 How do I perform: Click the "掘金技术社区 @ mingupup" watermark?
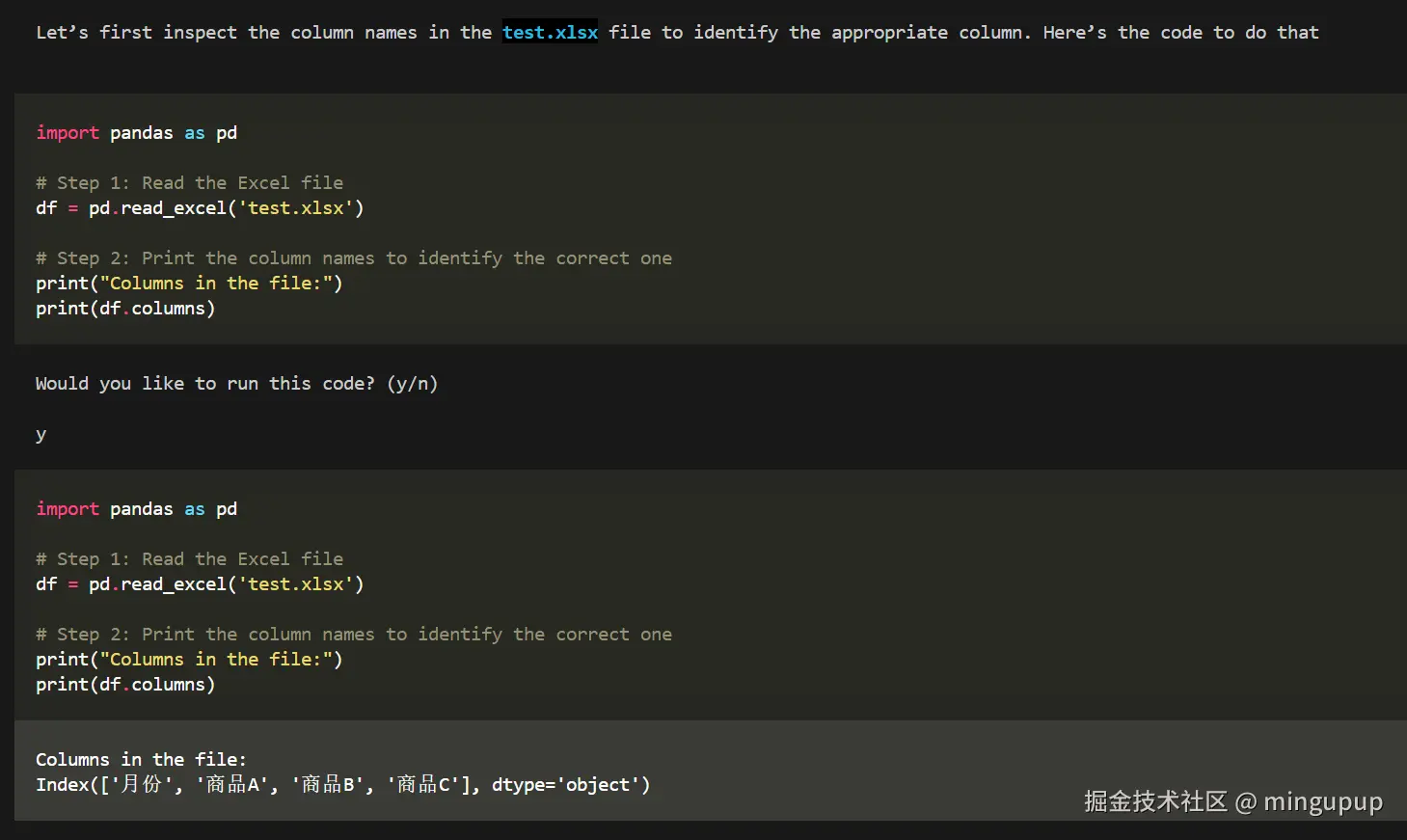tap(1232, 802)
